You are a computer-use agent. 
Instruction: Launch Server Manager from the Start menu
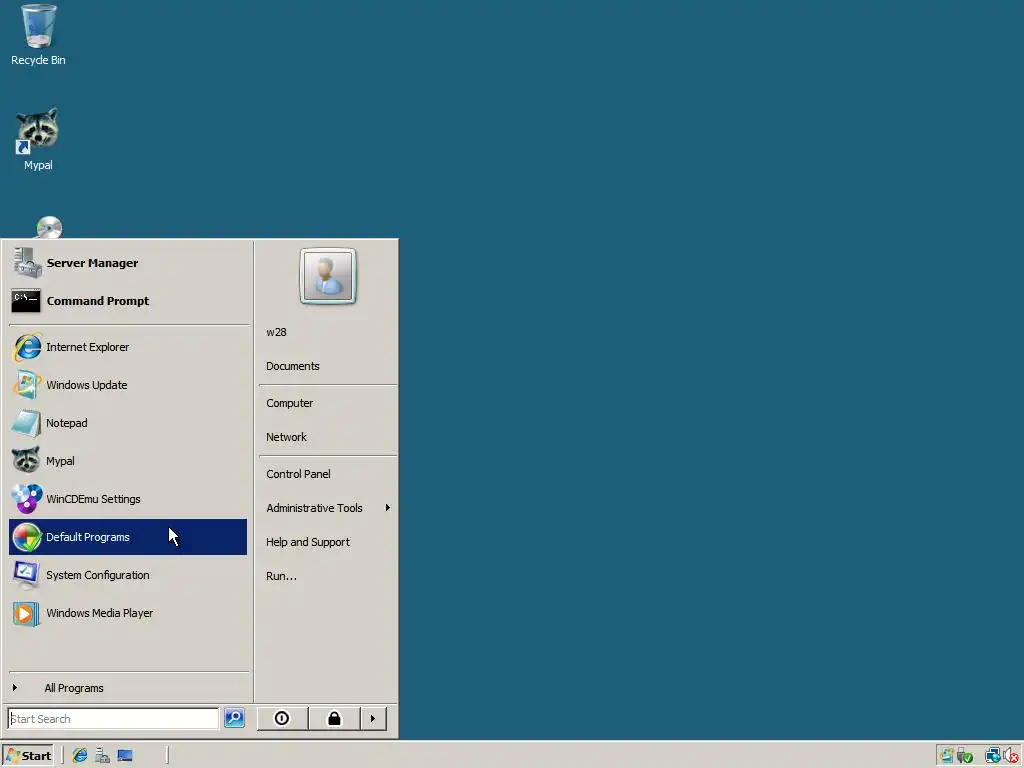tap(128, 263)
